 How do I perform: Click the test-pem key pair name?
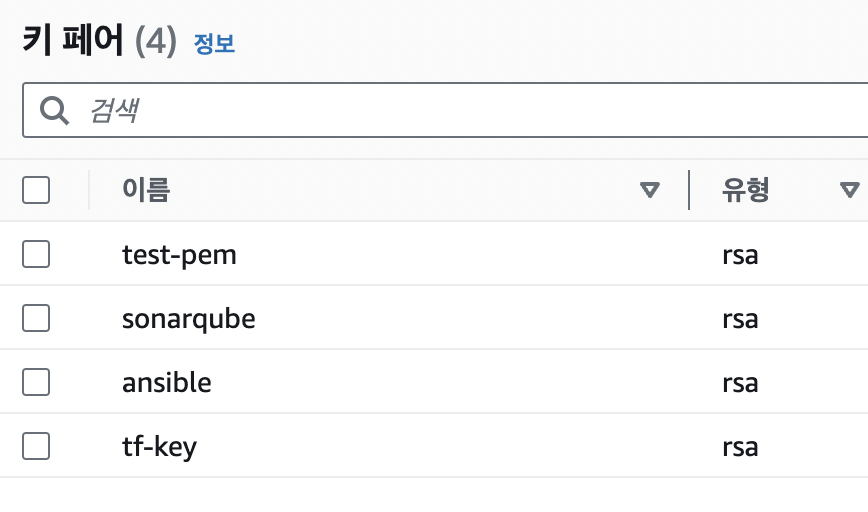click(179, 254)
